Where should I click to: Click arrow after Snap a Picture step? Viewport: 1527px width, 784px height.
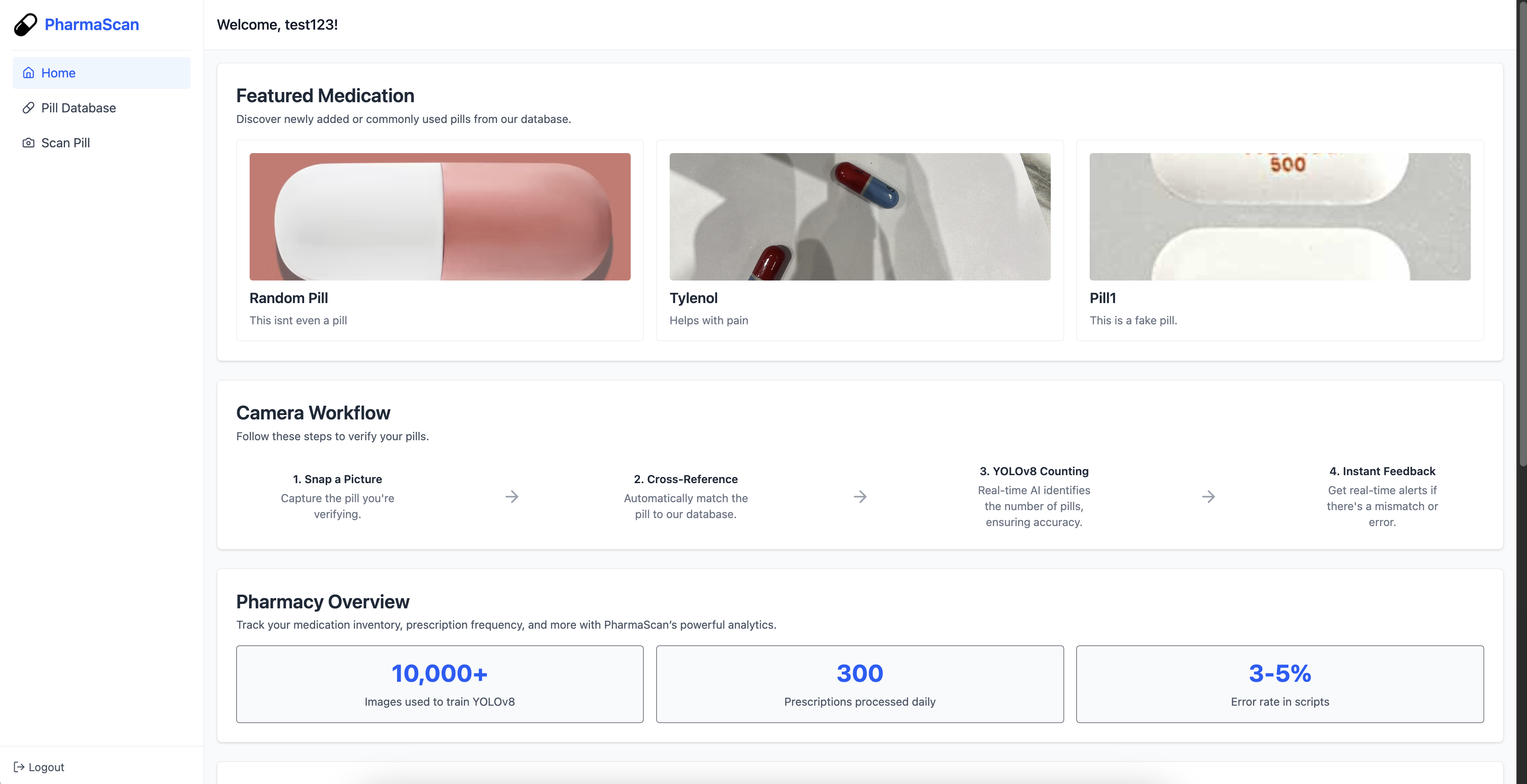coord(512,496)
